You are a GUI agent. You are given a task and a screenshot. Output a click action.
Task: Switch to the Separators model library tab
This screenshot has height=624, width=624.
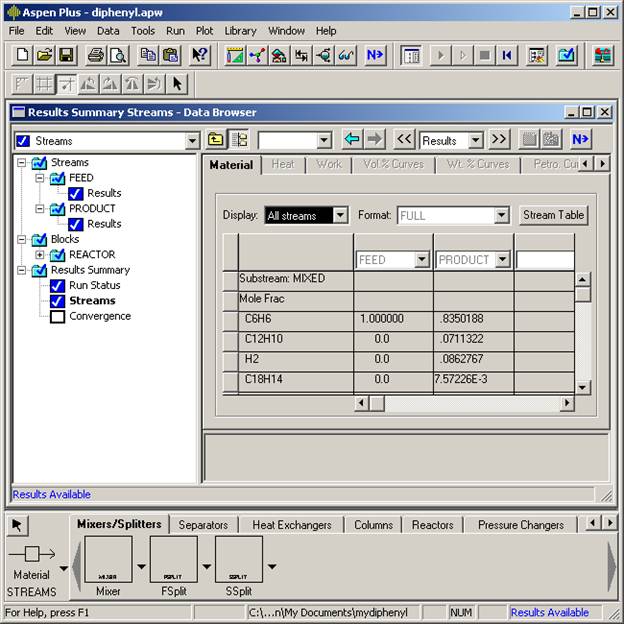click(203, 525)
